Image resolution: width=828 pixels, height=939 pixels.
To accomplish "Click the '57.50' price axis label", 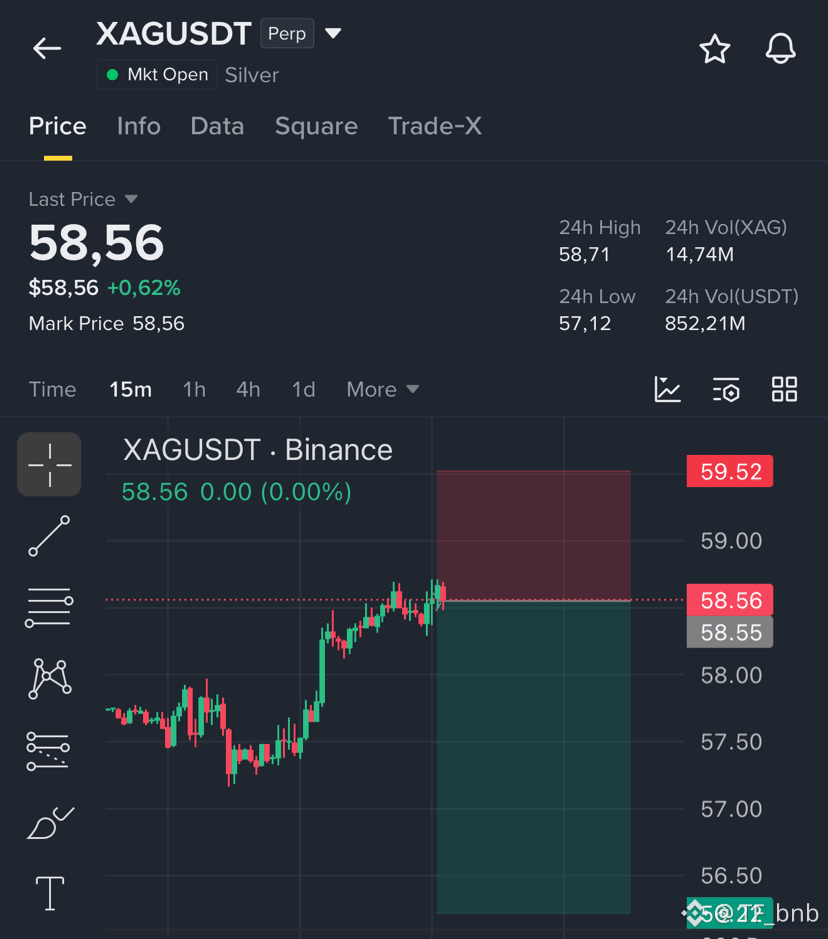I will (x=731, y=742).
